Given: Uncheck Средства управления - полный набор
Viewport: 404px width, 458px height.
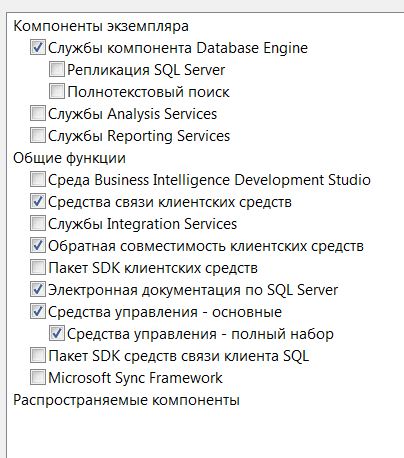Looking at the screenshot, I should point(57,333).
